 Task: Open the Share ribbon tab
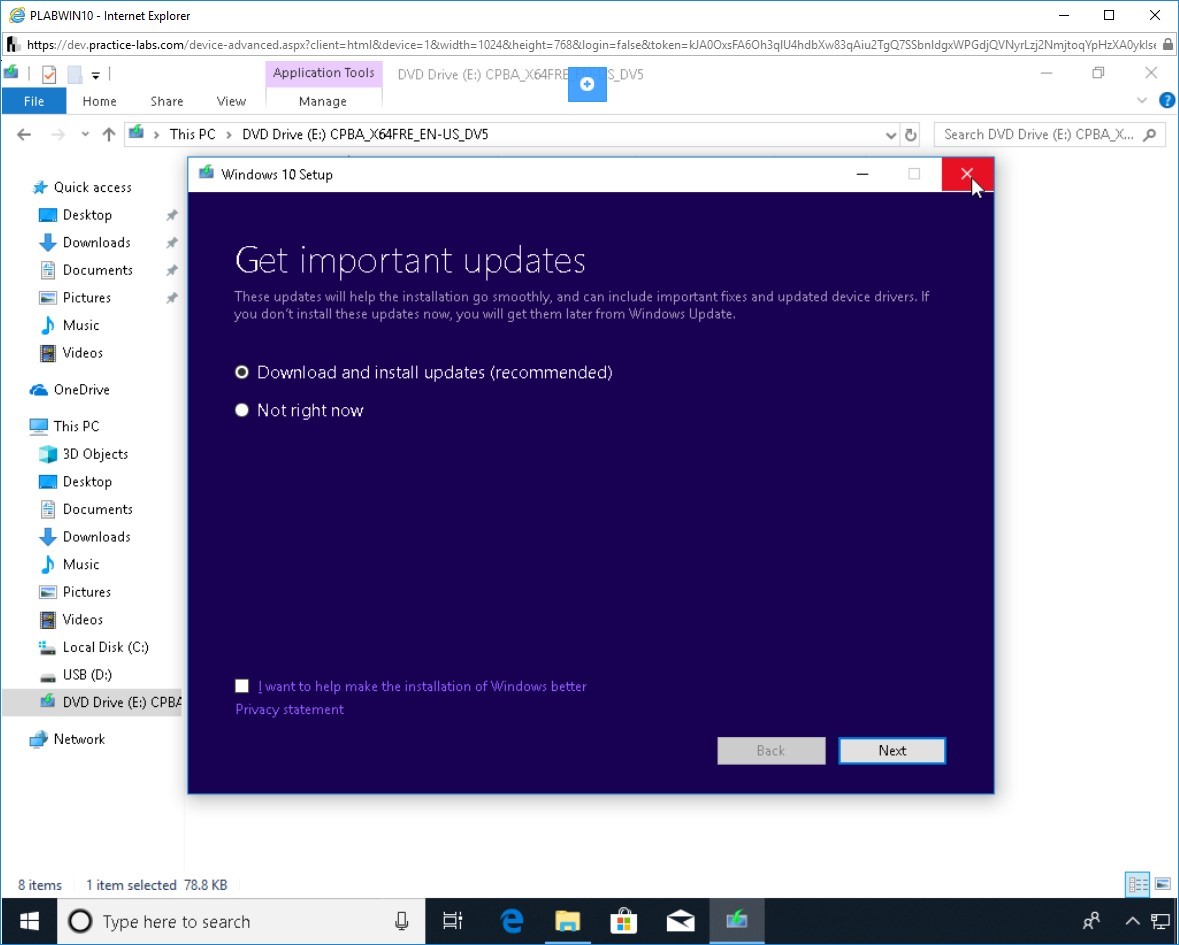(x=167, y=101)
